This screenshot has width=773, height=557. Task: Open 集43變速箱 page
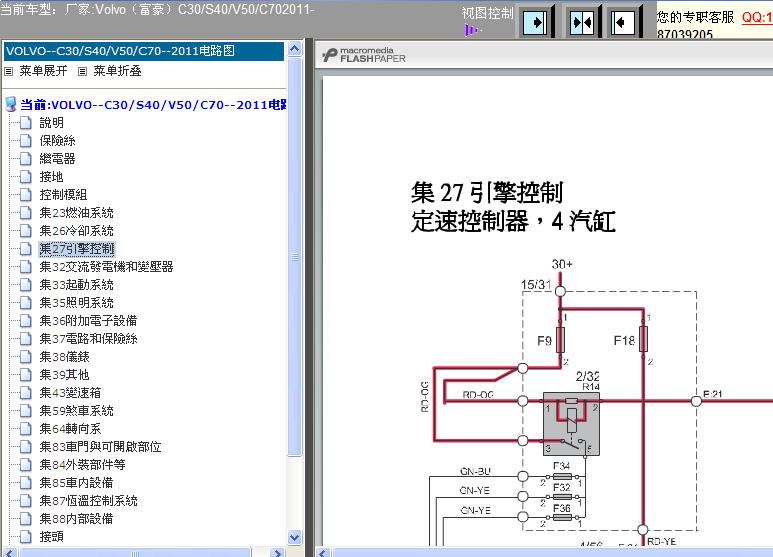pyautogui.click(x=70, y=393)
